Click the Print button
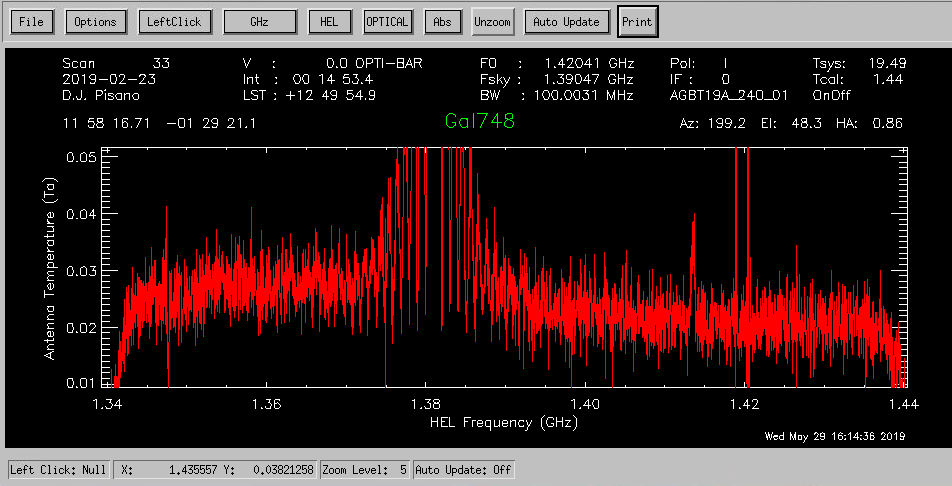The height and width of the screenshot is (486, 952). pyautogui.click(x=636, y=21)
